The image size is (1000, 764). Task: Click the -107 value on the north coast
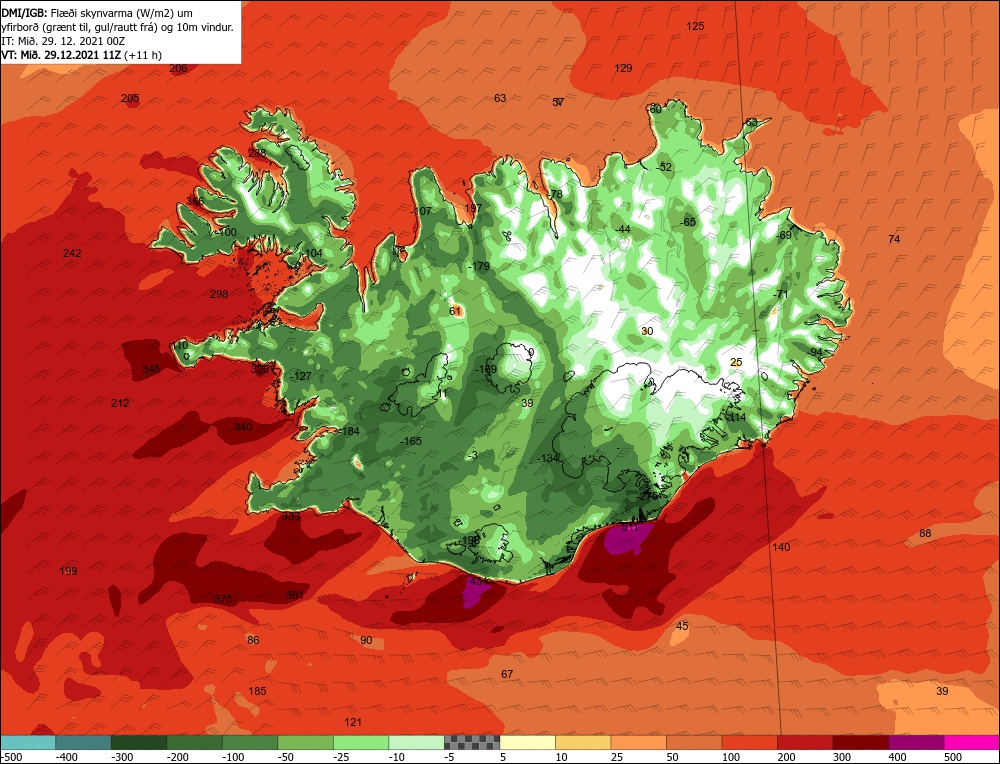(421, 211)
